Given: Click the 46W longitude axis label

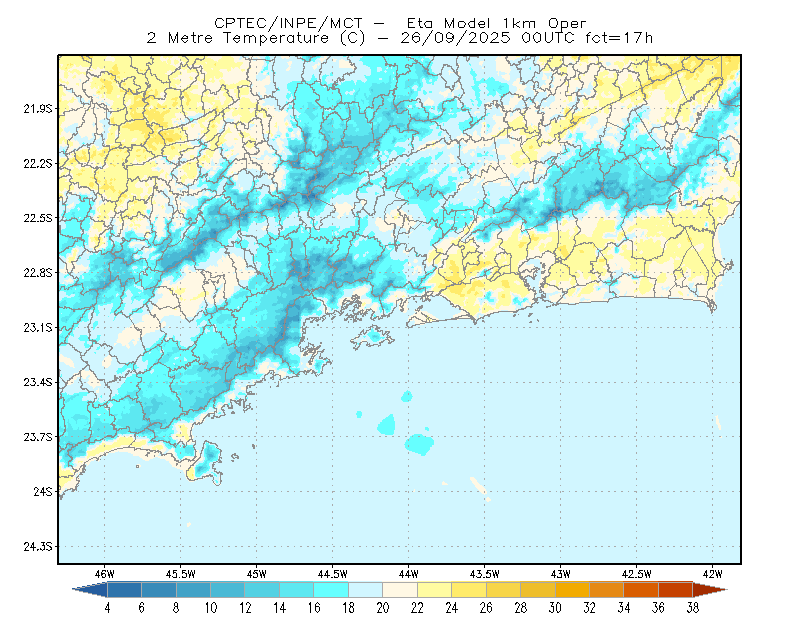Looking at the screenshot, I should [x=104, y=574].
